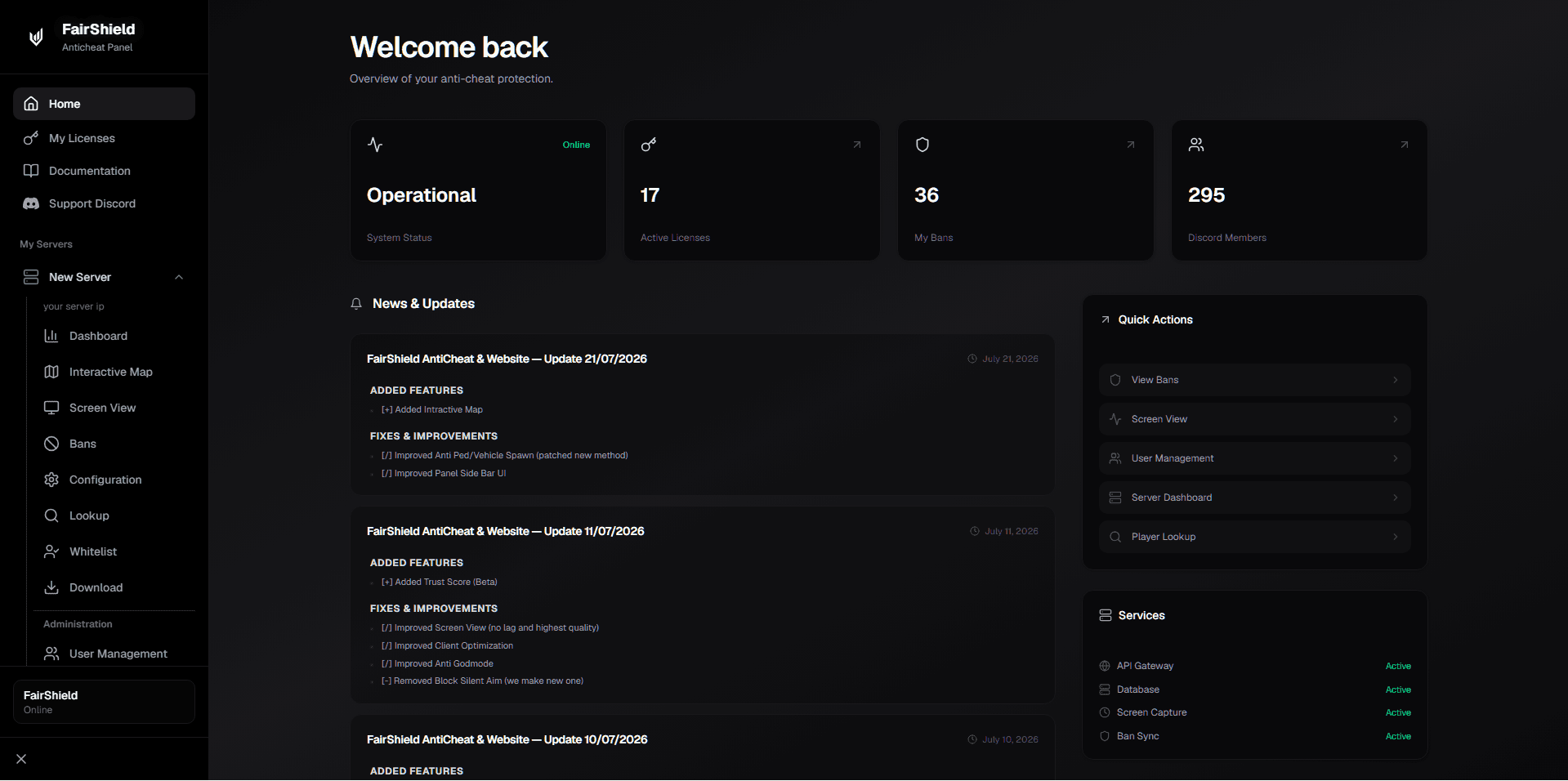1568x781 pixels.
Task: Click the Active status for Database
Action: (1398, 690)
